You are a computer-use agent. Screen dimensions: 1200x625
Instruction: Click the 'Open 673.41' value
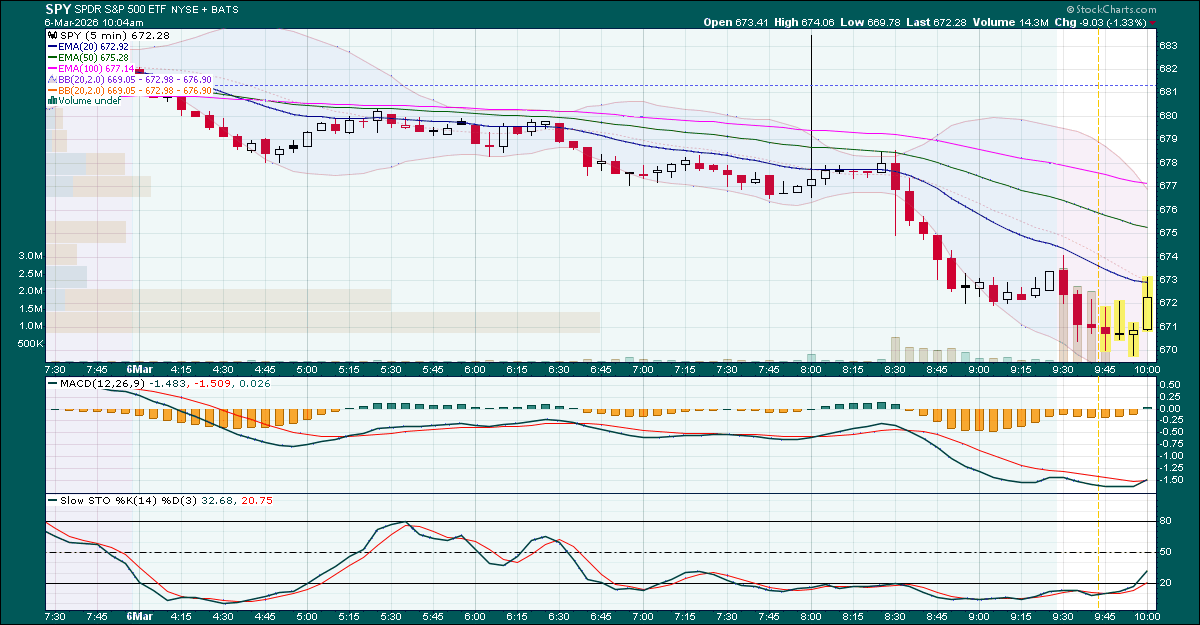[x=736, y=22]
